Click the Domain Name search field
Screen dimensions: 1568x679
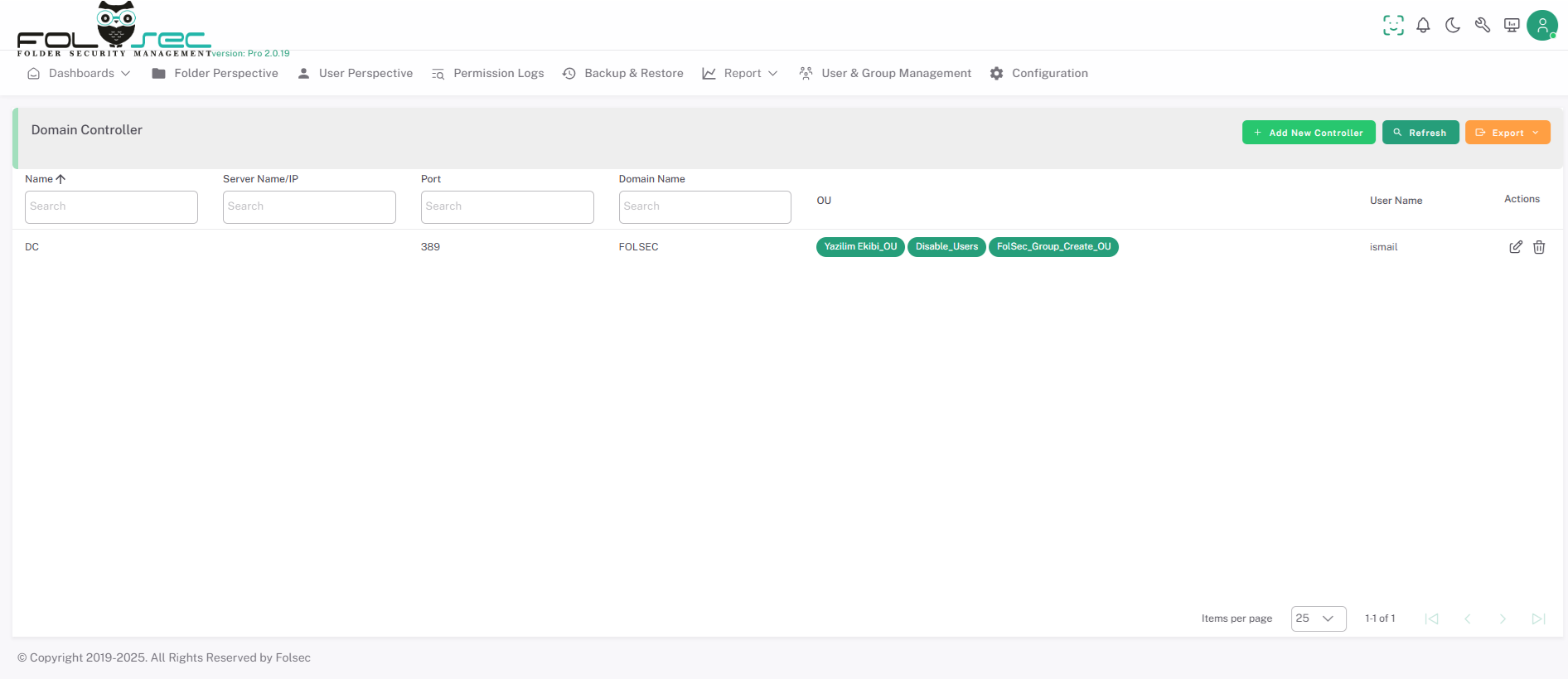pyautogui.click(x=704, y=207)
